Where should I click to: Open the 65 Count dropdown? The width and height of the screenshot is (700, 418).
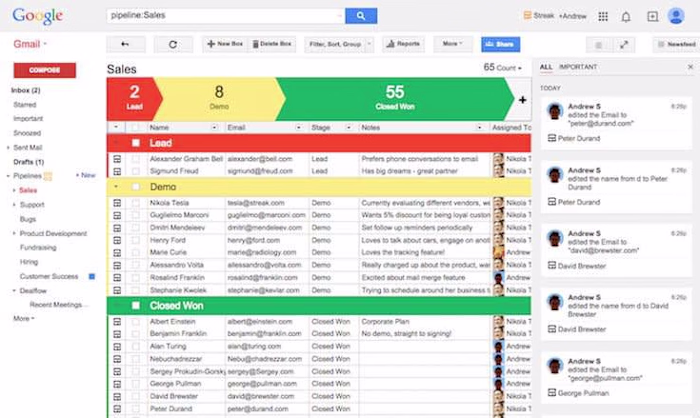click(x=502, y=67)
